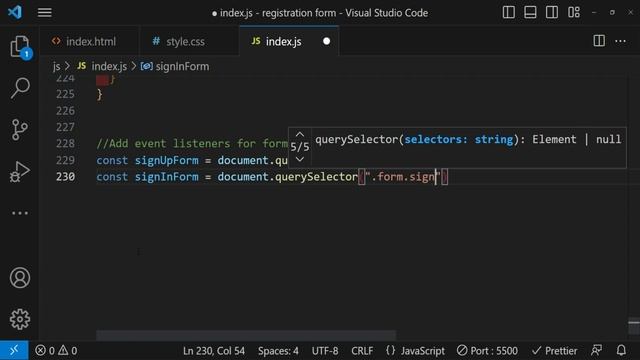640x360 pixels.
Task: Click line number 229 in the gutter
Action: (x=65, y=160)
